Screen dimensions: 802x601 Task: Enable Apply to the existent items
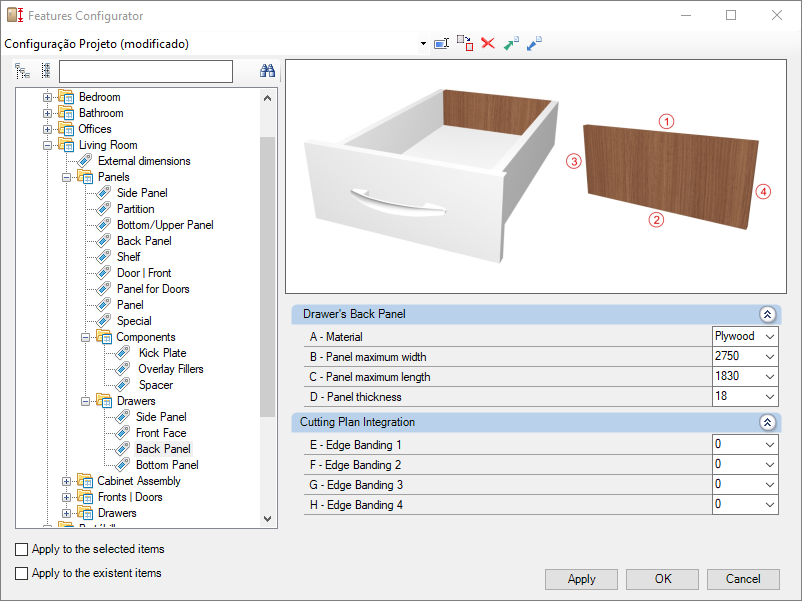[21, 573]
